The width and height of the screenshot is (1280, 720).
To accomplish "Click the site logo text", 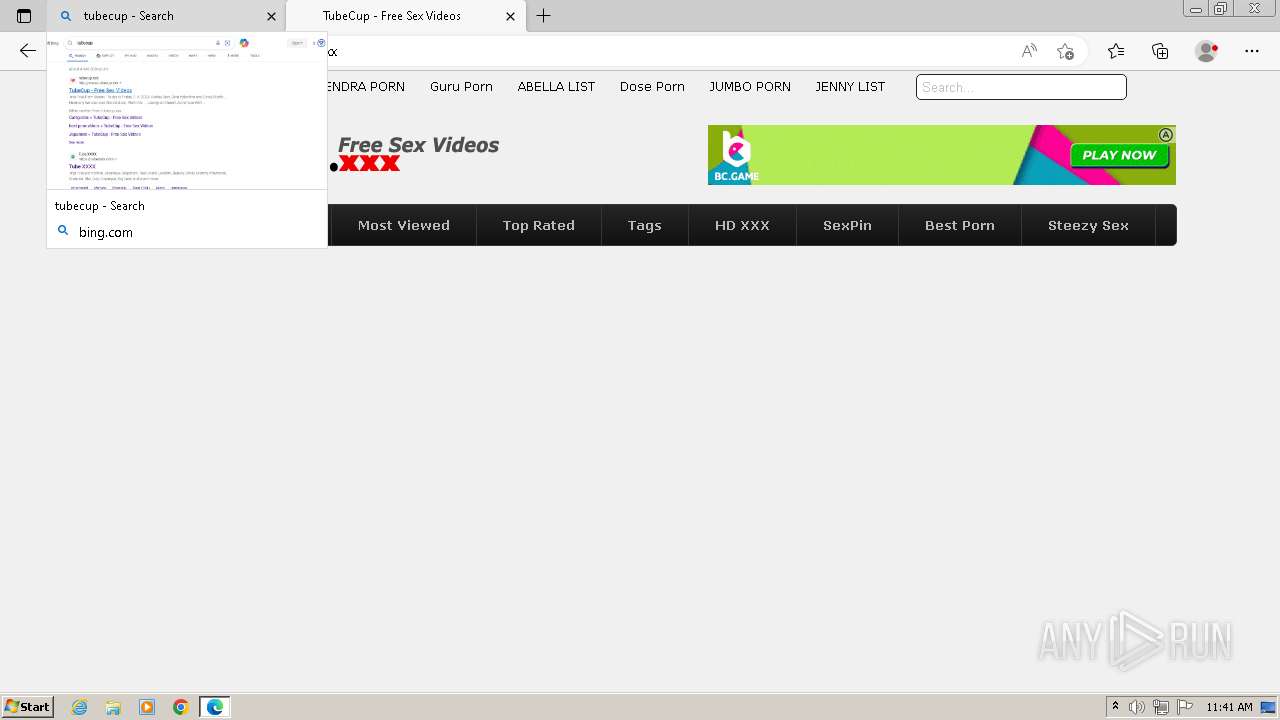I will coord(415,154).
